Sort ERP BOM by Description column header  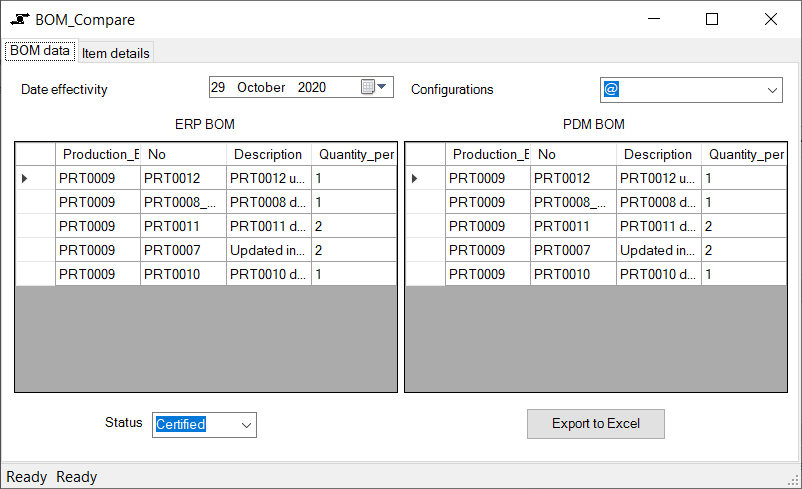pyautogui.click(x=268, y=154)
